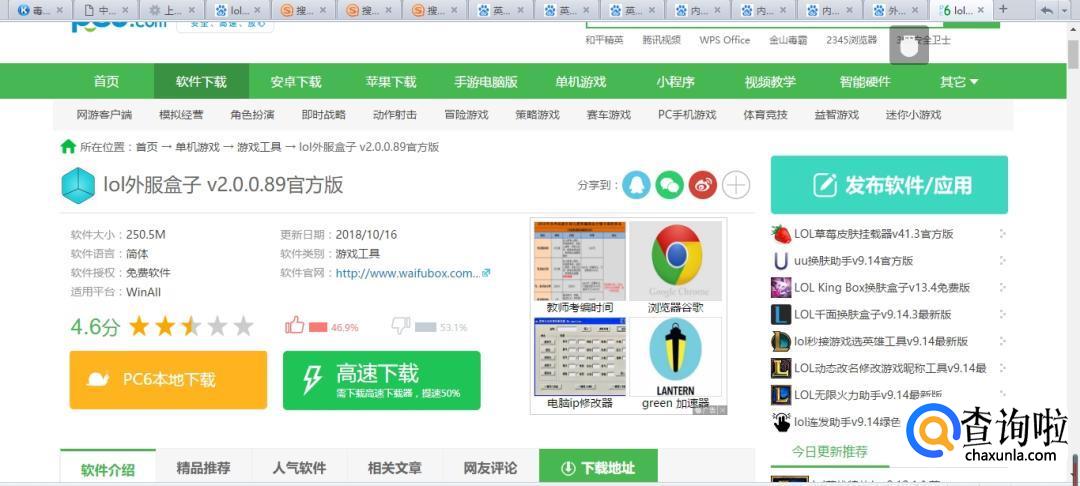Open 智能硬件 navigation item
The height and width of the screenshot is (486, 1080).
(x=865, y=82)
